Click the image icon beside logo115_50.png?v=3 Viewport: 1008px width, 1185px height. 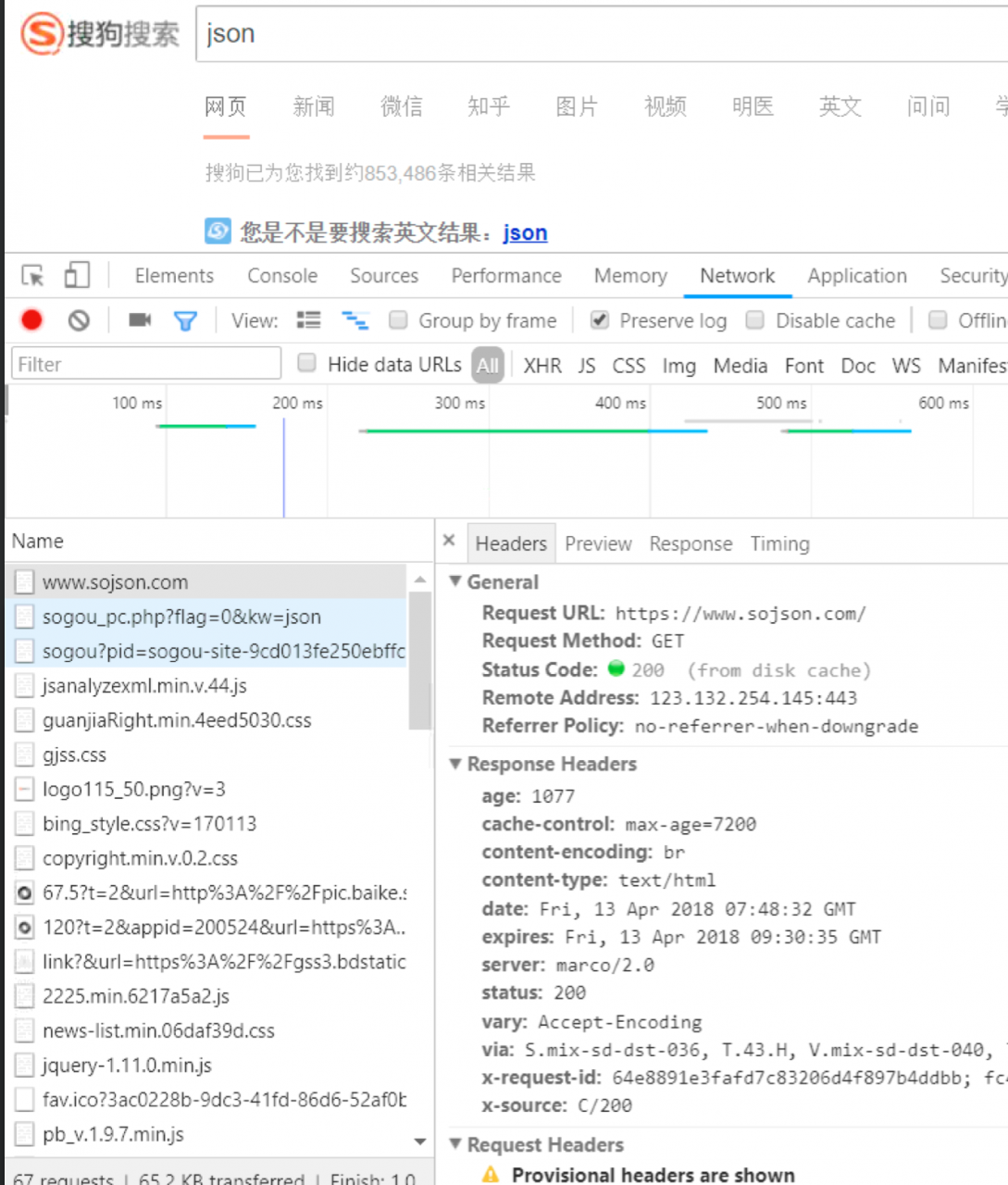pos(25,790)
